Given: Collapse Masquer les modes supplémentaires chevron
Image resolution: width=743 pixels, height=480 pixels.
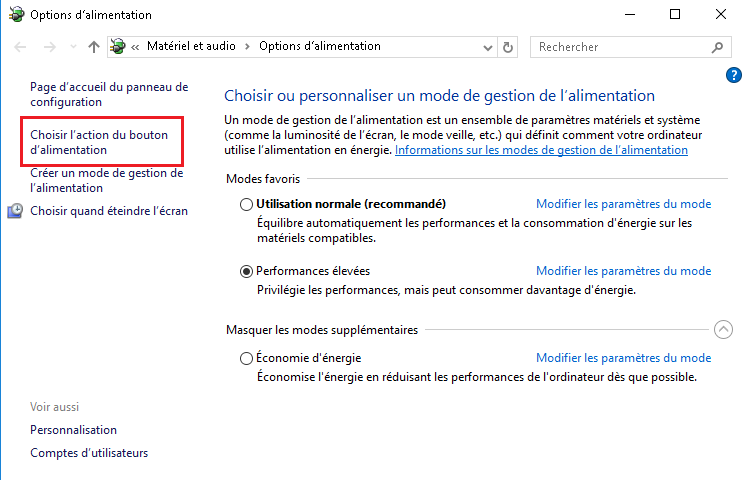Looking at the screenshot, I should click(x=723, y=329).
